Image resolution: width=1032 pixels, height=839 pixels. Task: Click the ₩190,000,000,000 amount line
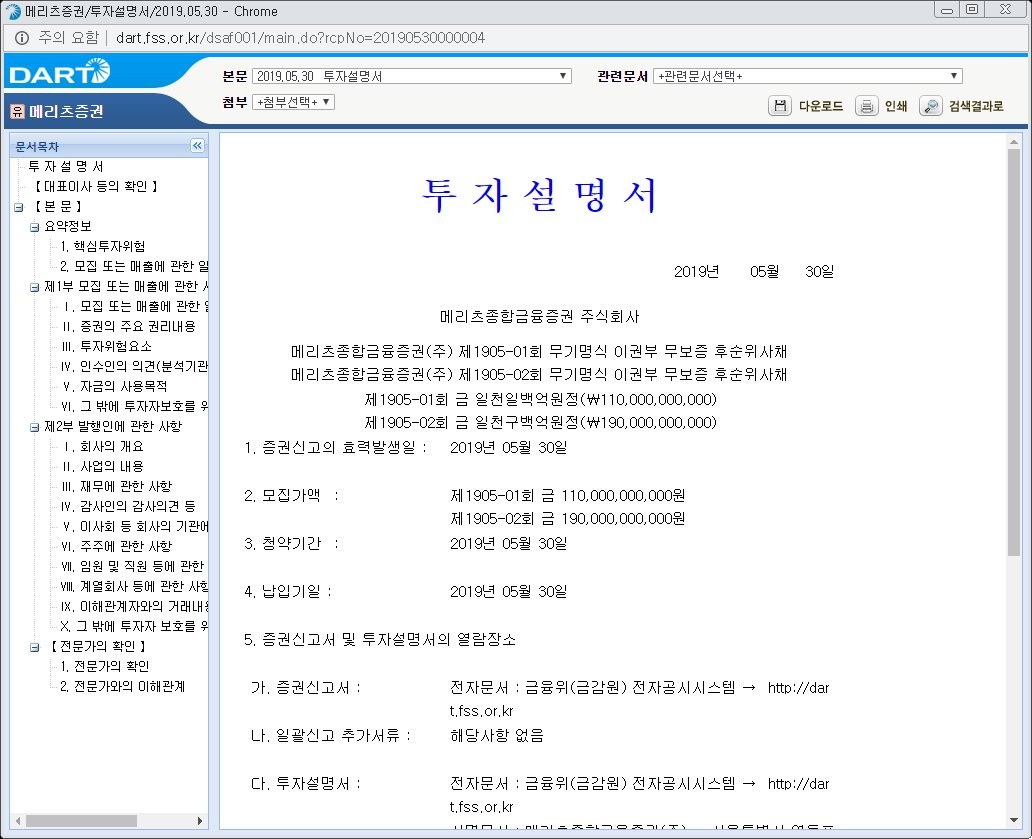click(x=540, y=422)
